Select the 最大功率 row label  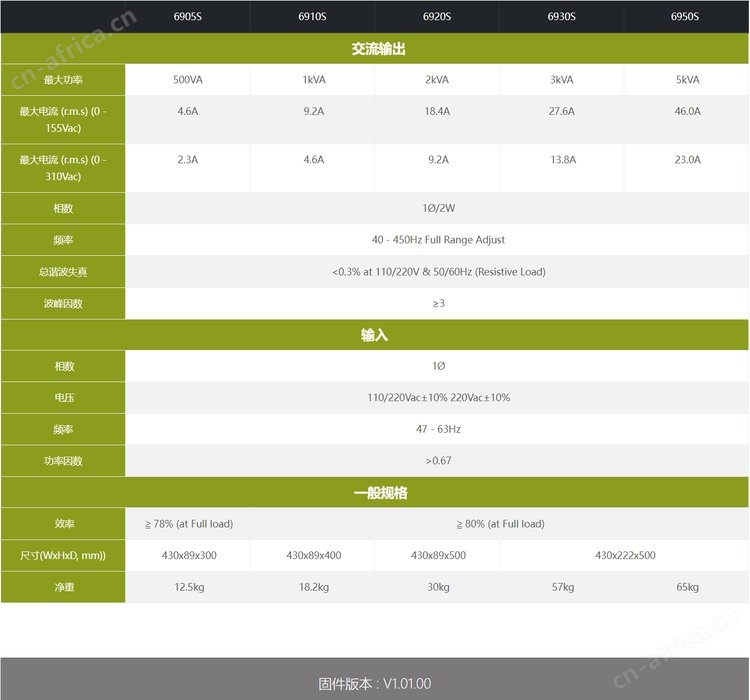tap(63, 80)
